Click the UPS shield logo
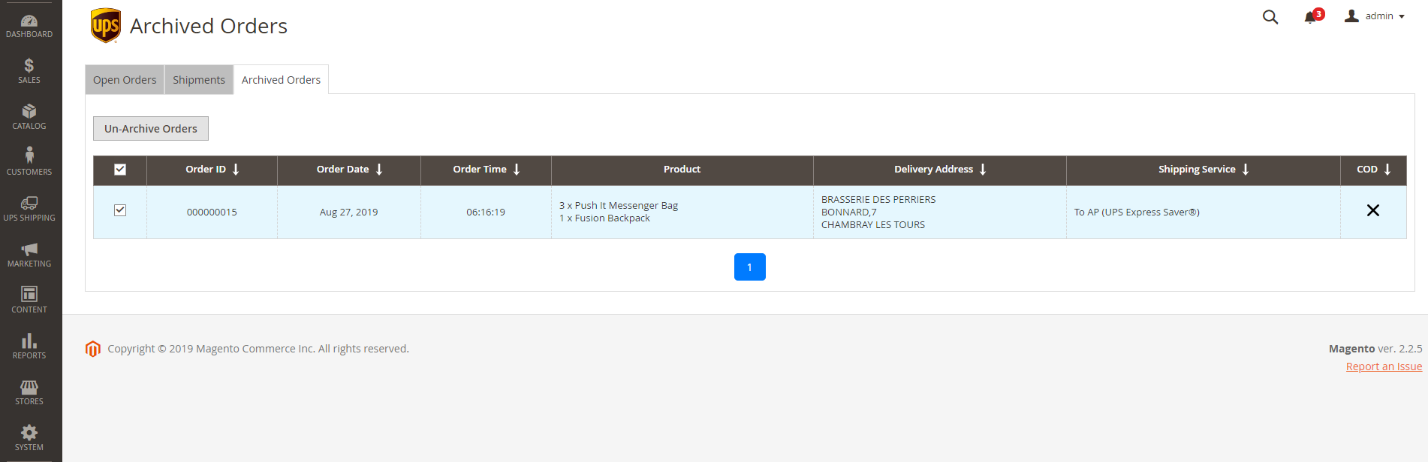 [106, 26]
